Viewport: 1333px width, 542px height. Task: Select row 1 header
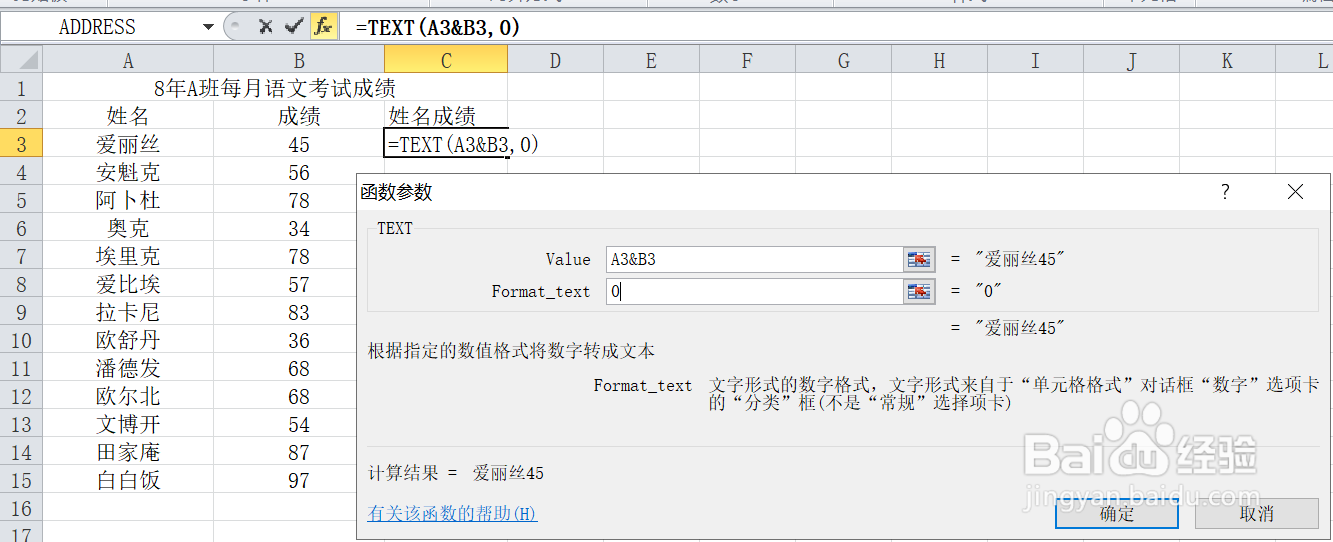point(22,88)
